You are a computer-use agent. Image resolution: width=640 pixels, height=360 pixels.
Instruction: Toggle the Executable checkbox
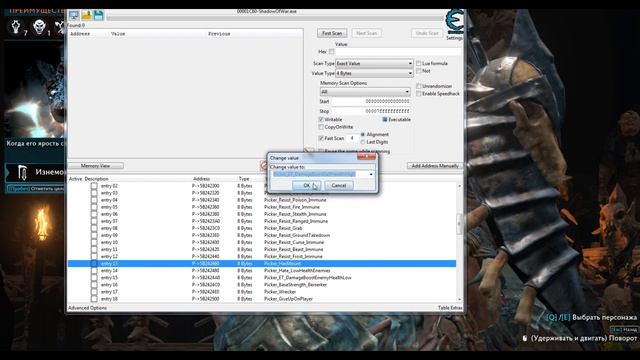pyautogui.click(x=385, y=120)
